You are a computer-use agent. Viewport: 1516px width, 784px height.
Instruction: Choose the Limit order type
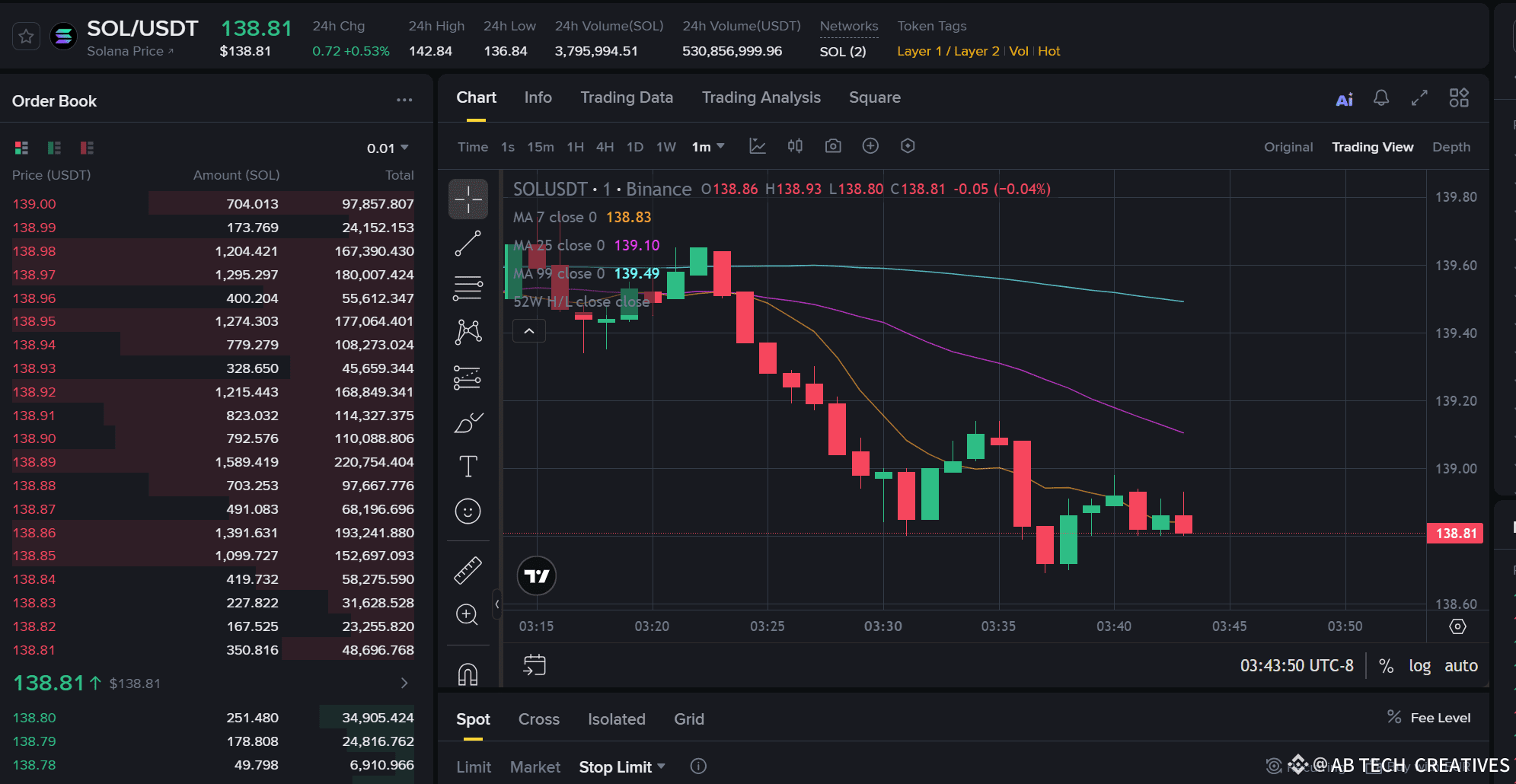(474, 767)
